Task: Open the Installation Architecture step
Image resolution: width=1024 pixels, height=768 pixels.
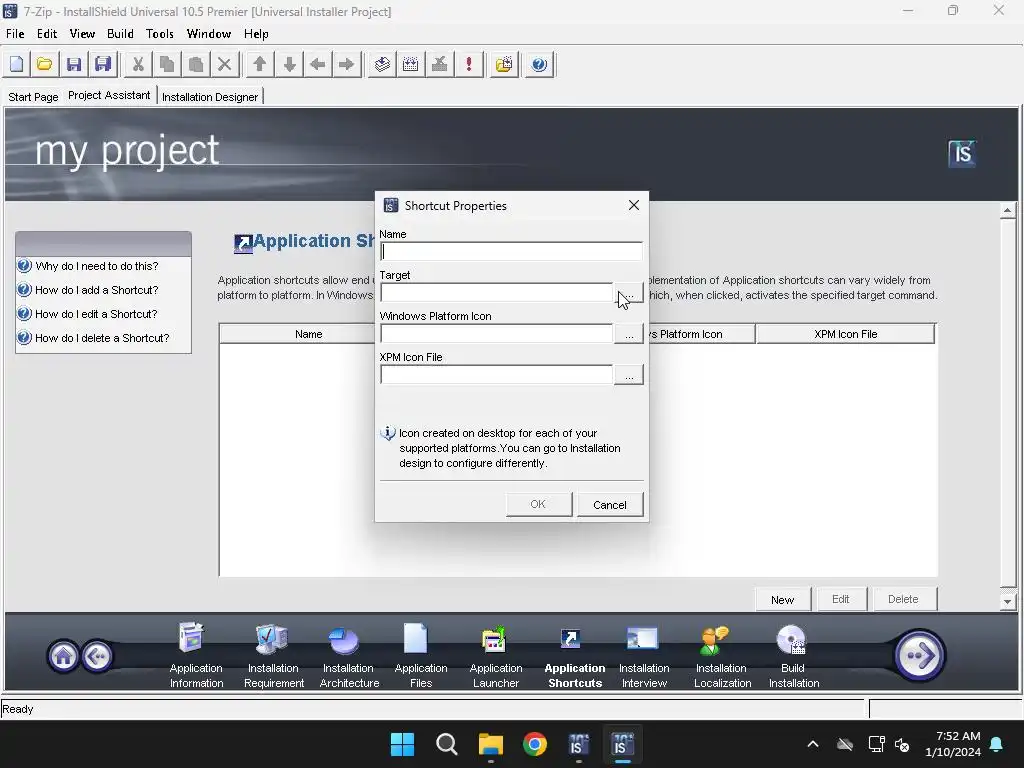Action: point(349,655)
